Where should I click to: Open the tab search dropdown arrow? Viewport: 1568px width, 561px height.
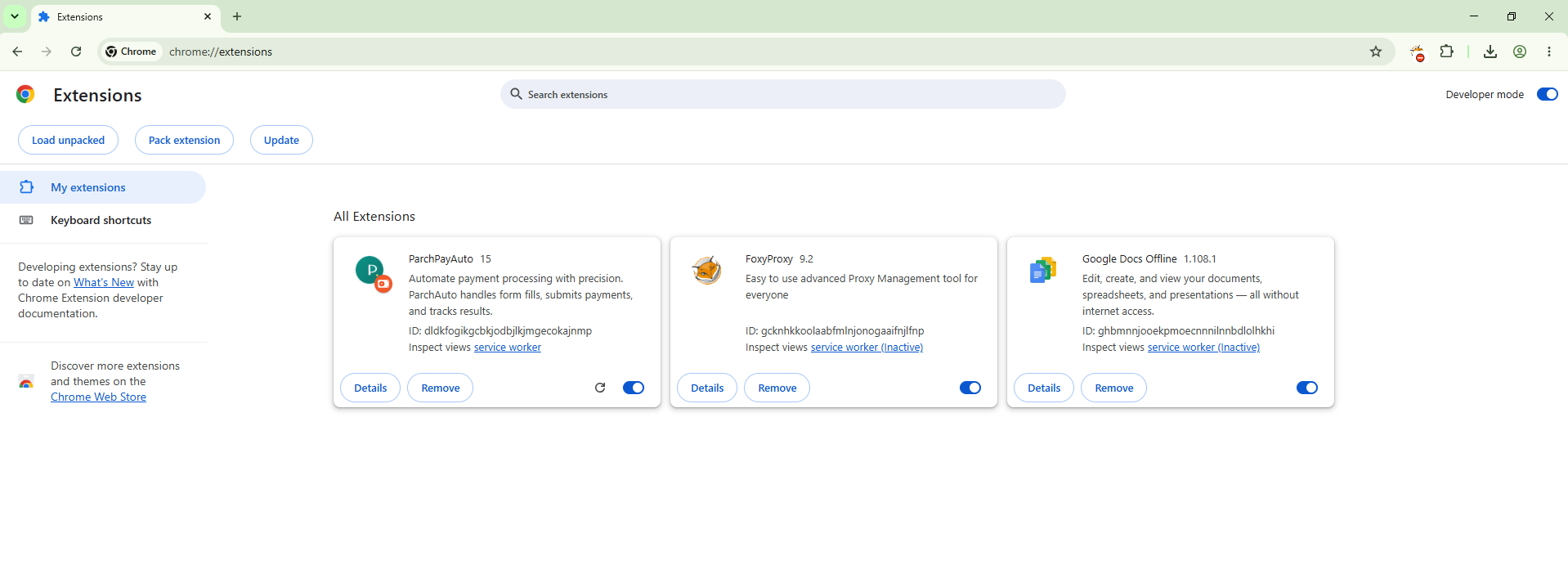click(15, 16)
